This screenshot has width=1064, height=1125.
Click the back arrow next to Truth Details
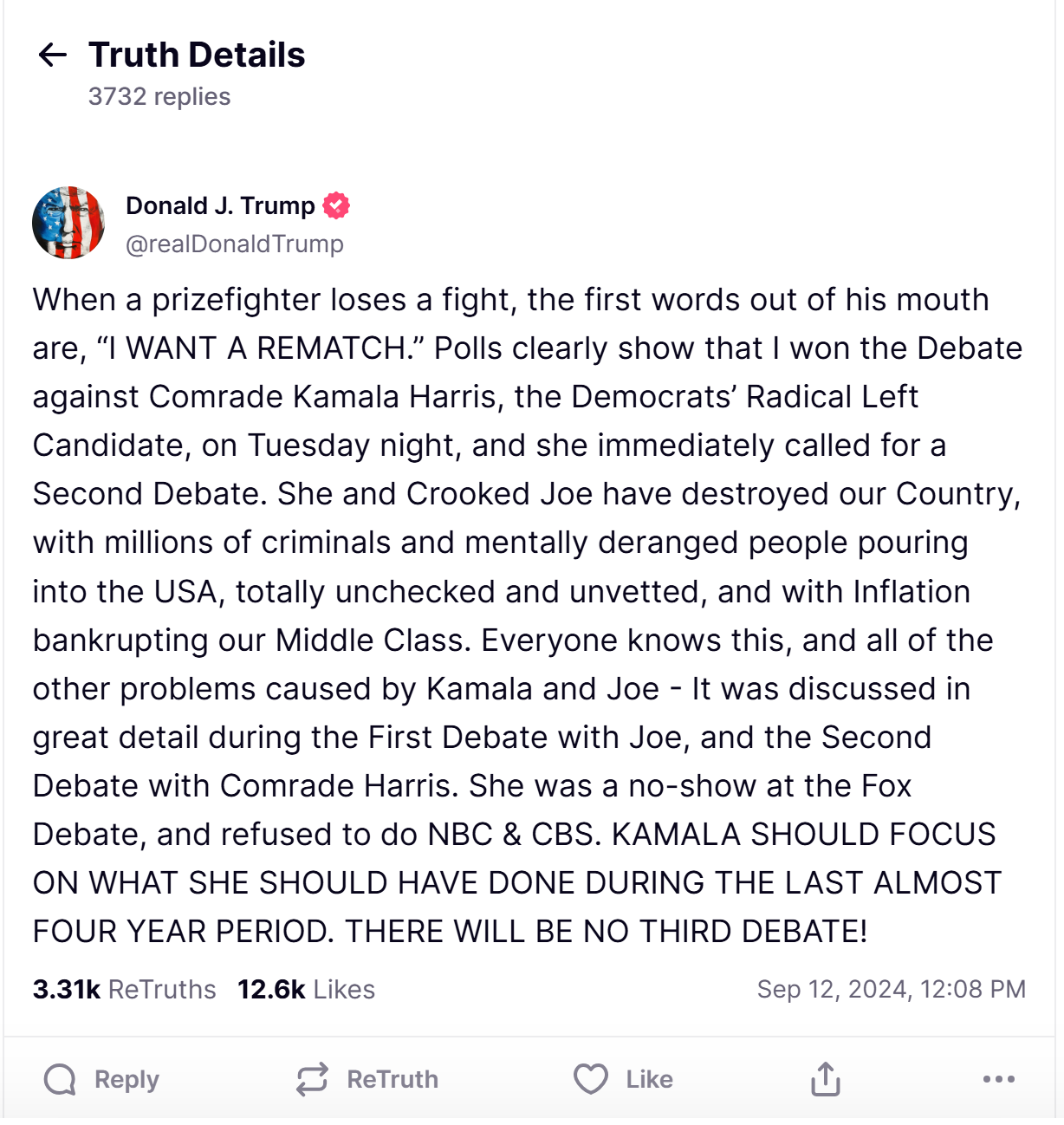53,55
